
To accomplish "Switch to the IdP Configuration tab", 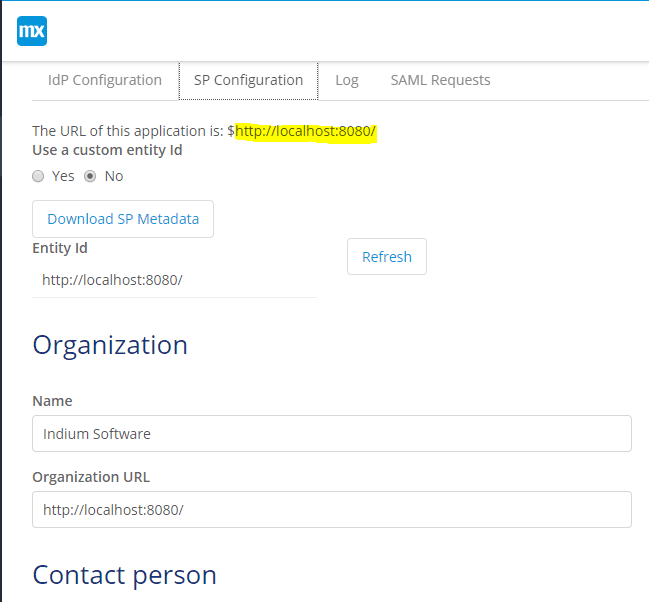I will tap(105, 80).
